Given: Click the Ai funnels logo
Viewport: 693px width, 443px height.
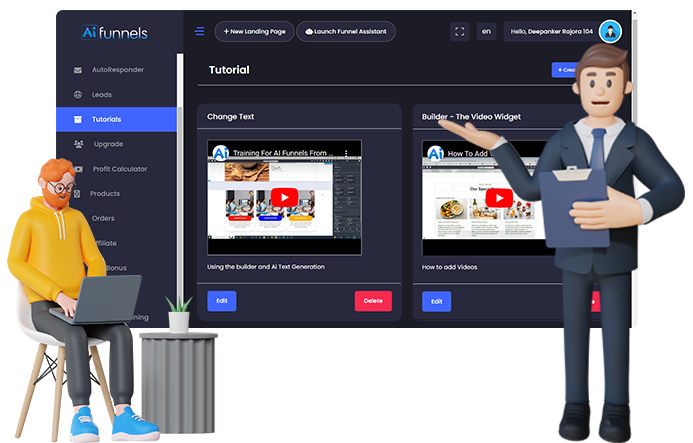Looking at the screenshot, I should [x=115, y=33].
